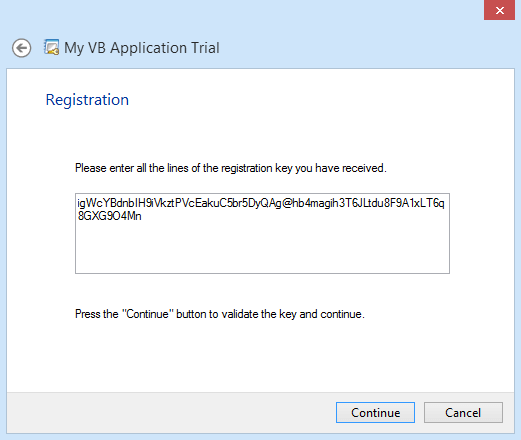Click the @ symbol inside the registration key
521x440 pixels.
[287, 203]
